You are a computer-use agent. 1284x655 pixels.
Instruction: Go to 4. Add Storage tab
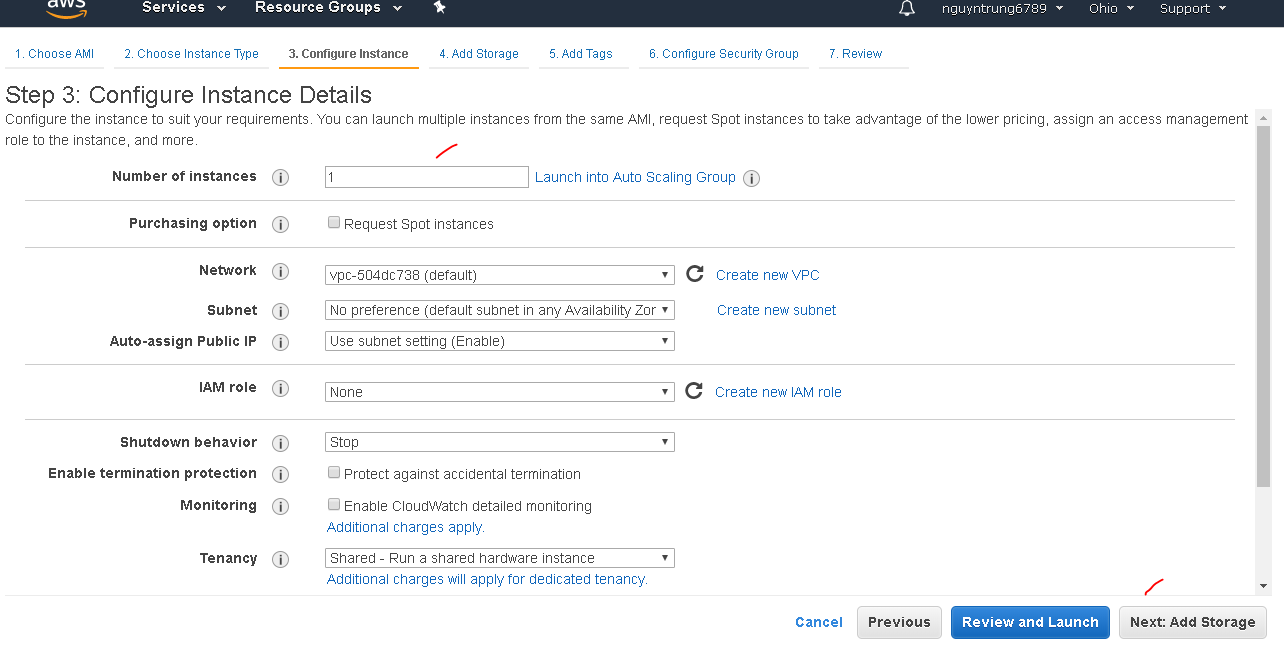click(x=479, y=54)
